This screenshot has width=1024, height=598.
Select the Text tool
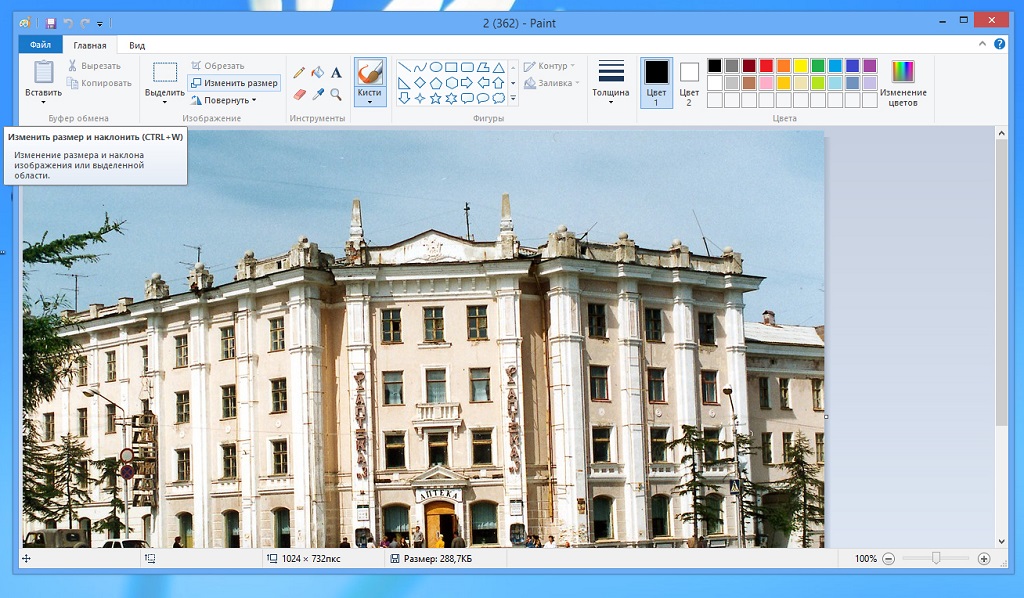tap(336, 72)
